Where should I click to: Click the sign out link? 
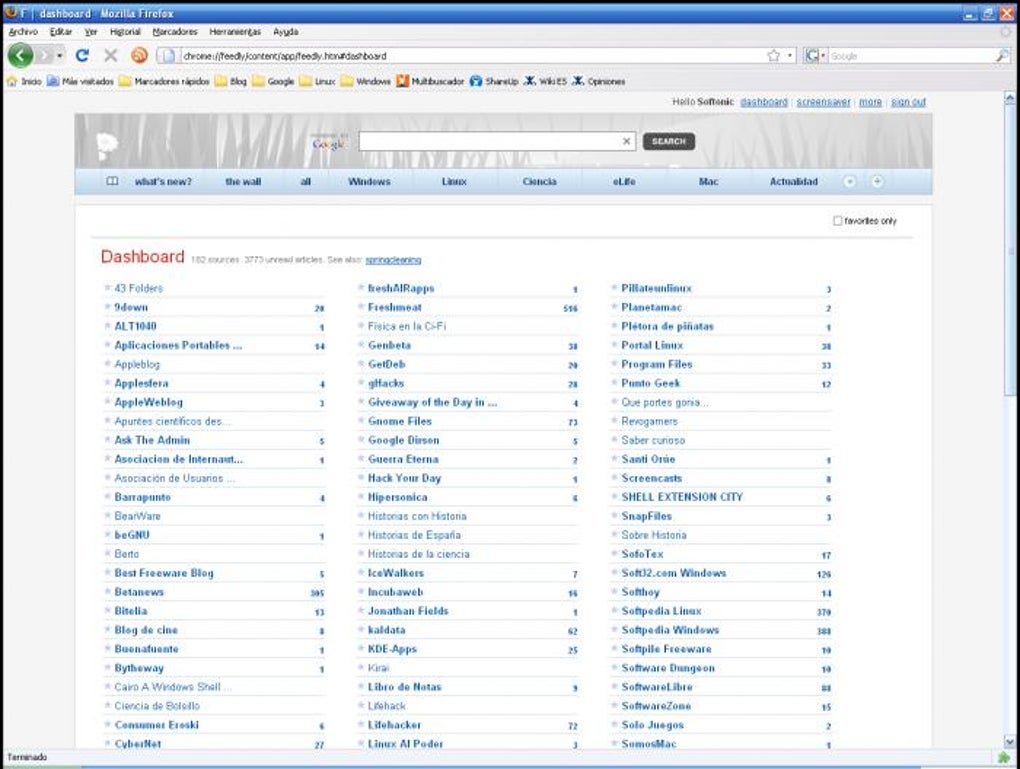click(908, 102)
